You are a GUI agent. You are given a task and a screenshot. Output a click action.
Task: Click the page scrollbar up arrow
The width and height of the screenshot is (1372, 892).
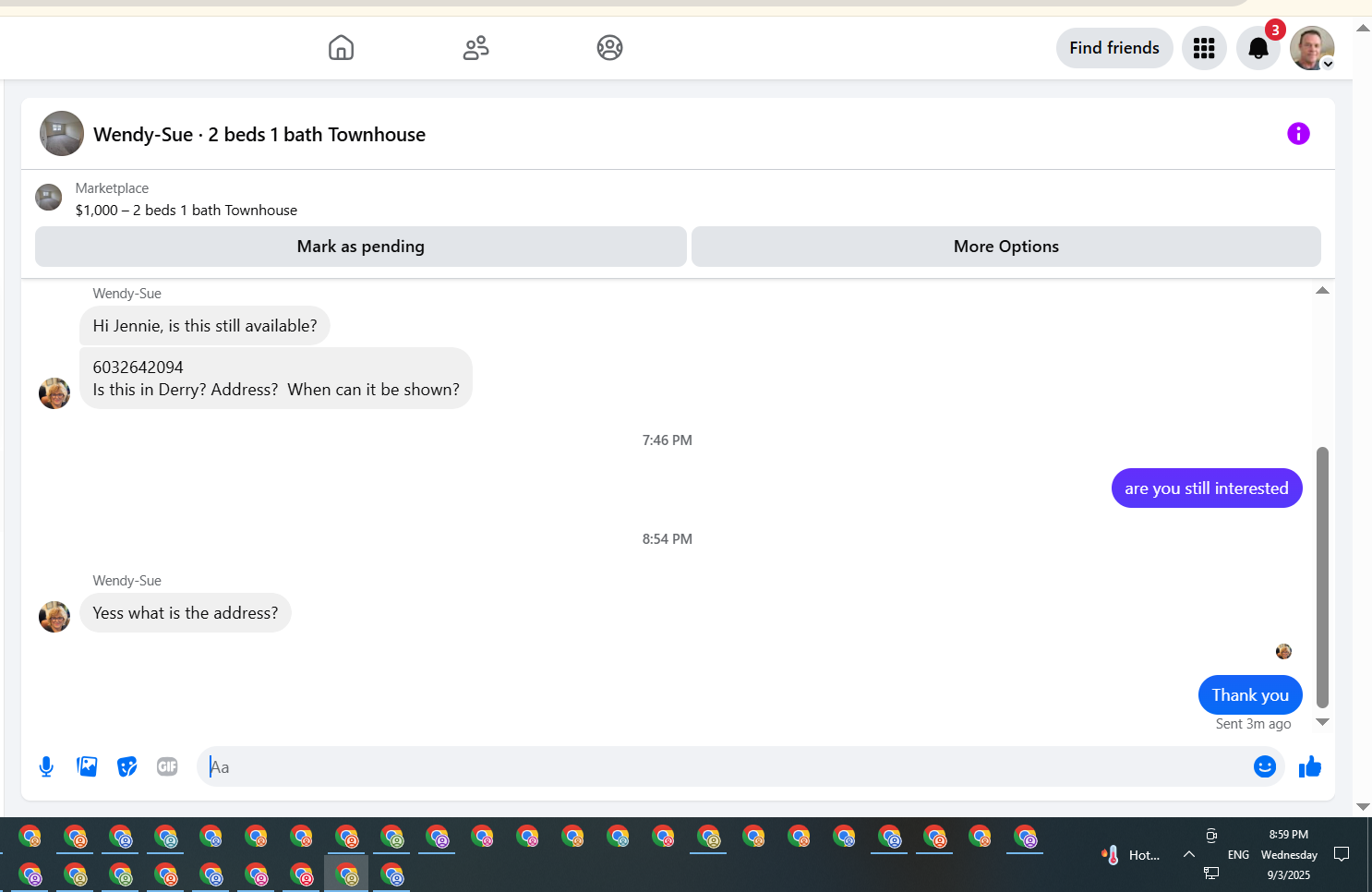1363,29
